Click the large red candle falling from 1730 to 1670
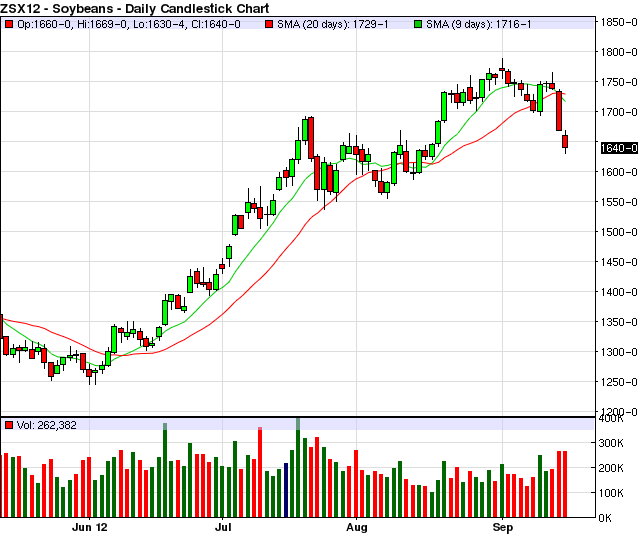Image resolution: width=640 pixels, height=536 pixels. click(x=559, y=111)
